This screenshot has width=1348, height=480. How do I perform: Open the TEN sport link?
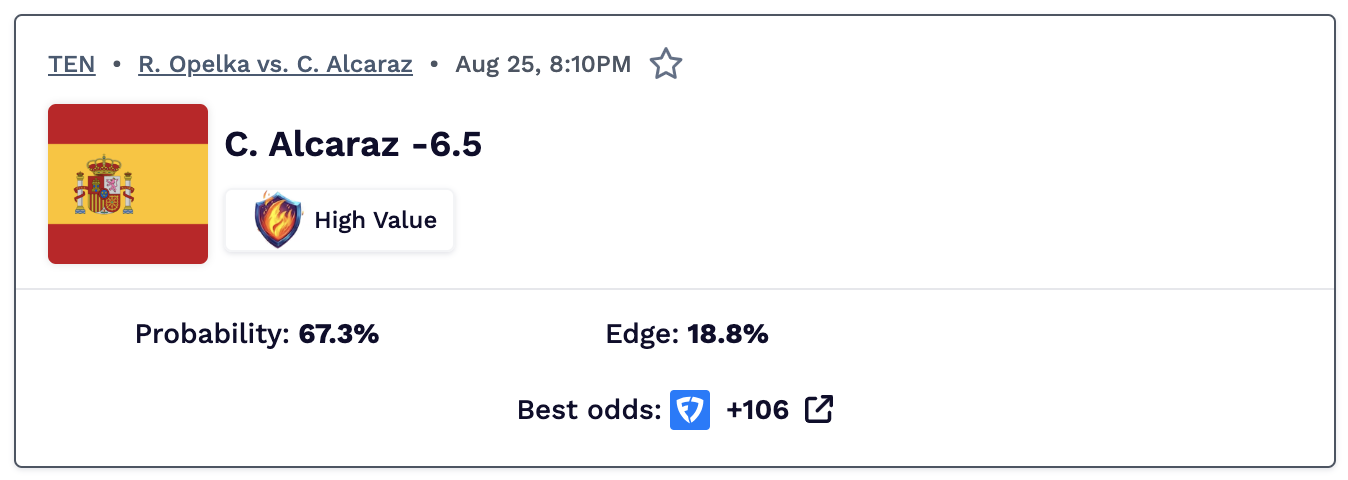72,65
